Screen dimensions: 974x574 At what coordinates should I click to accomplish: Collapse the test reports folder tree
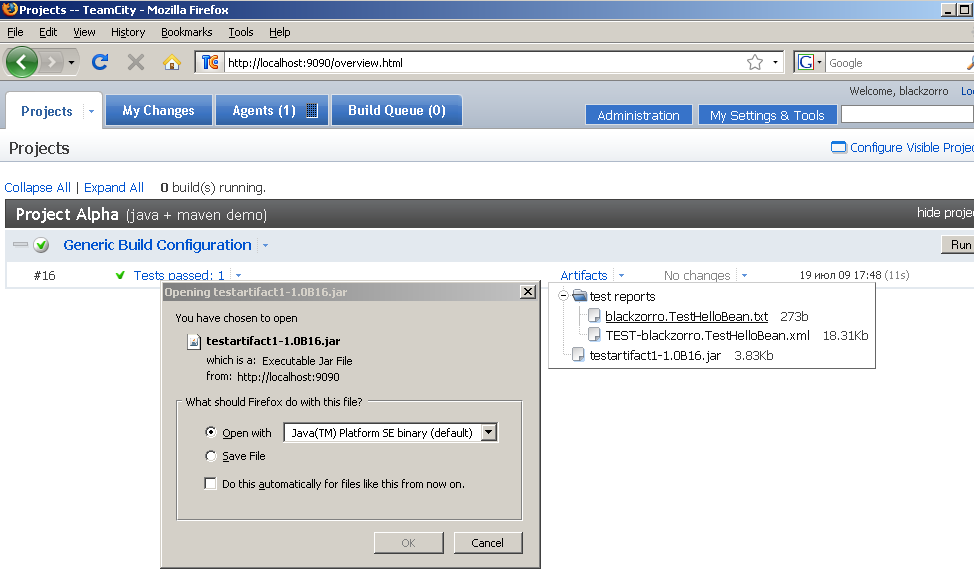563,296
